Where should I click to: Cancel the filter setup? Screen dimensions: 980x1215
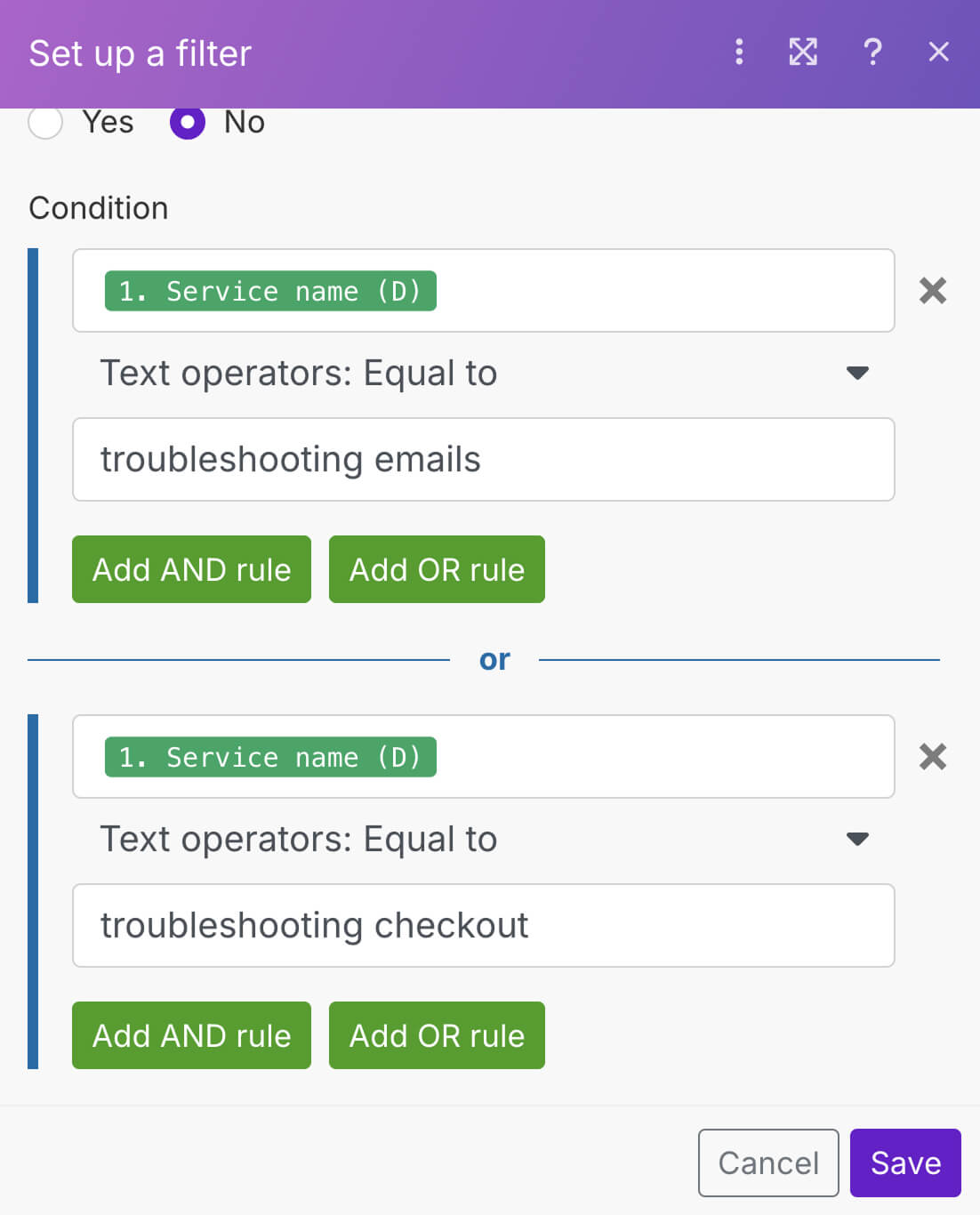[768, 1163]
